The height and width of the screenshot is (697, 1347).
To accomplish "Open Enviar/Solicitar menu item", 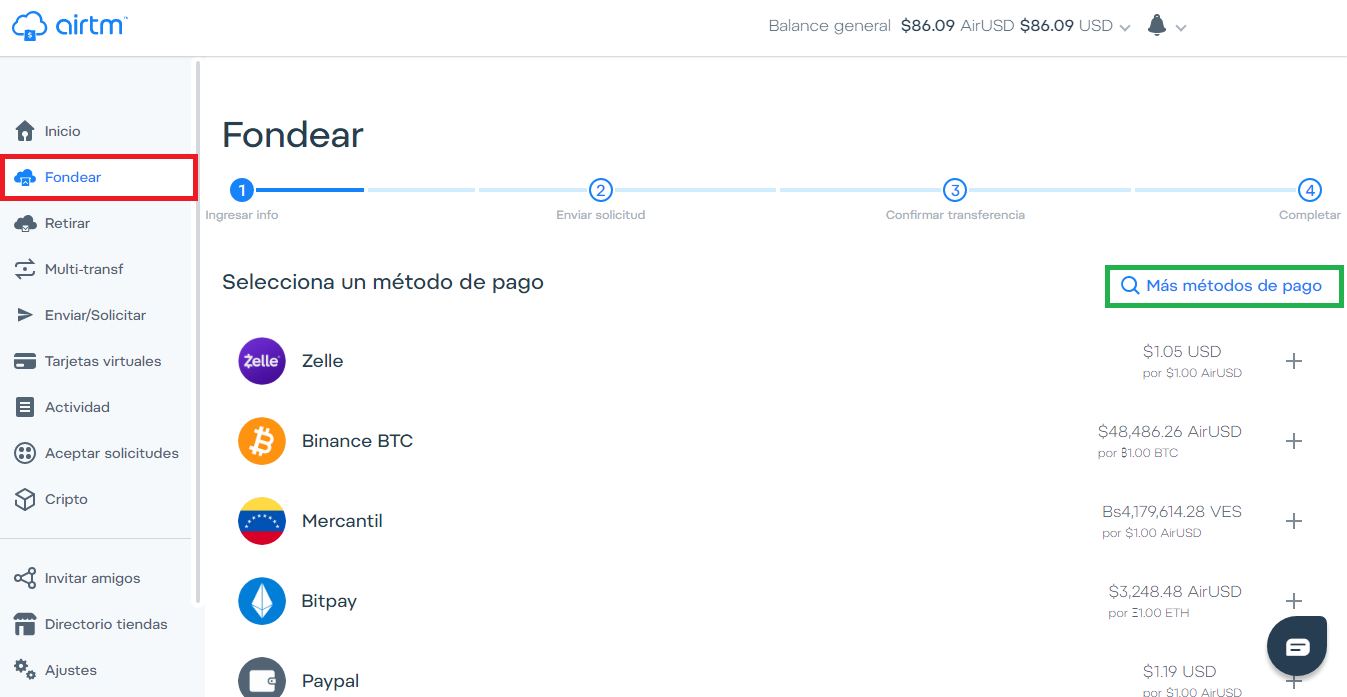I will pyautogui.click(x=95, y=315).
